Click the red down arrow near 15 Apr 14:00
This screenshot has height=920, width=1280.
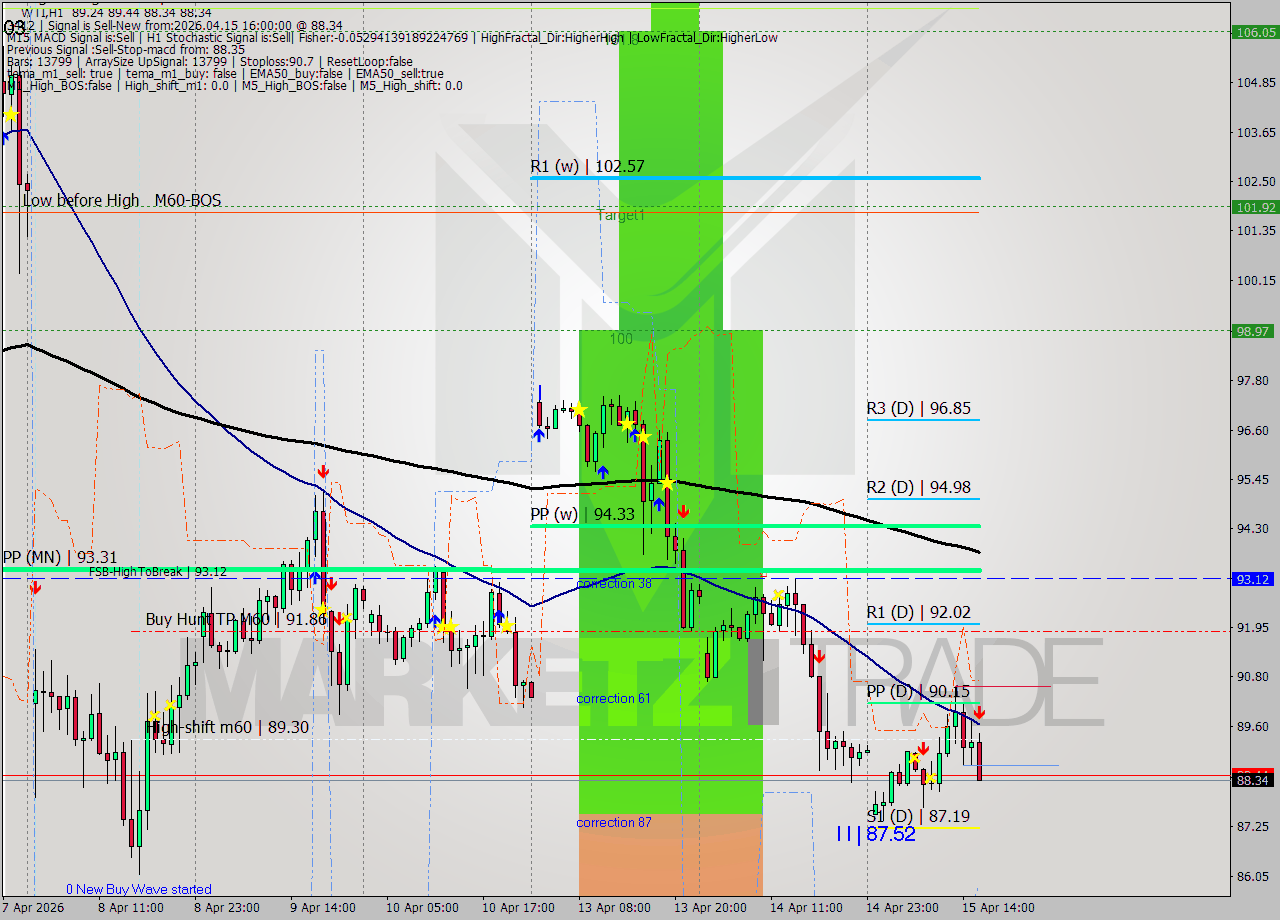tap(980, 715)
